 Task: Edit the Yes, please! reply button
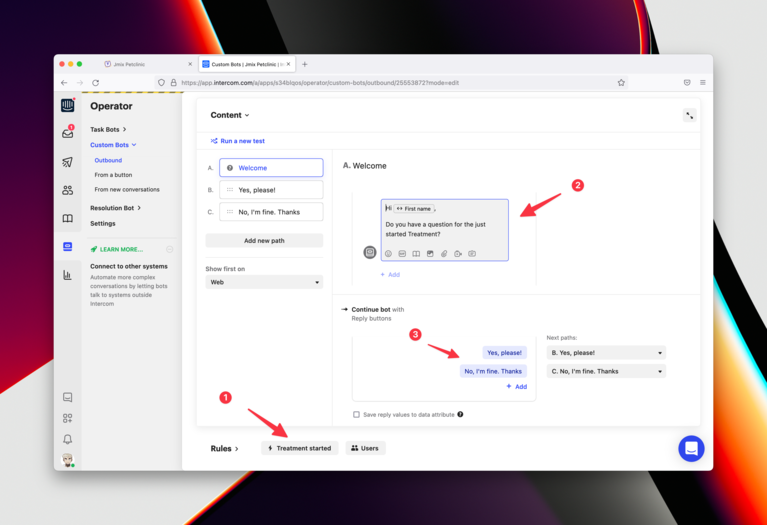coord(504,353)
